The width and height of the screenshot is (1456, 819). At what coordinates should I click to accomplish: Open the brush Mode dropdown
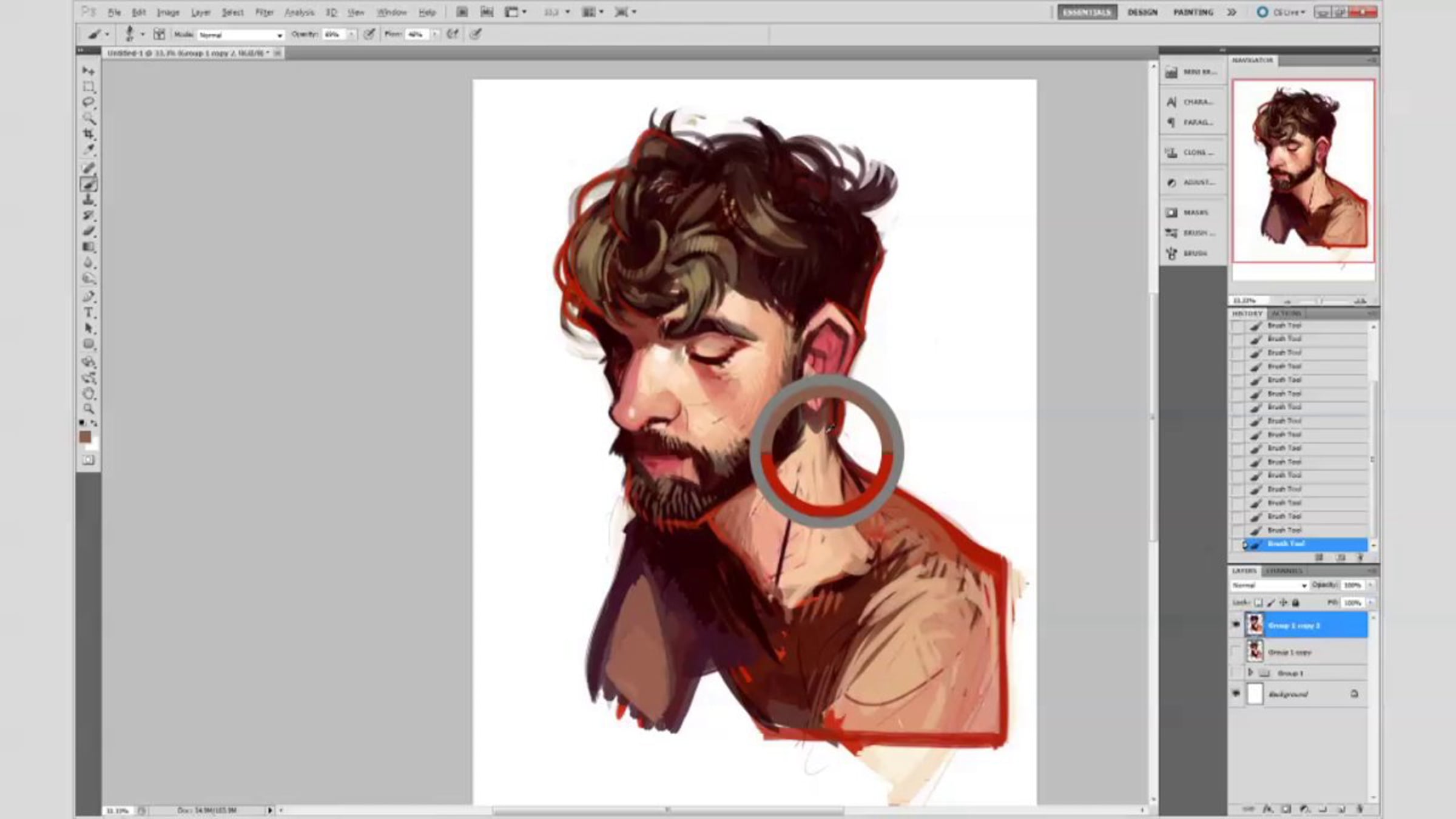point(241,35)
